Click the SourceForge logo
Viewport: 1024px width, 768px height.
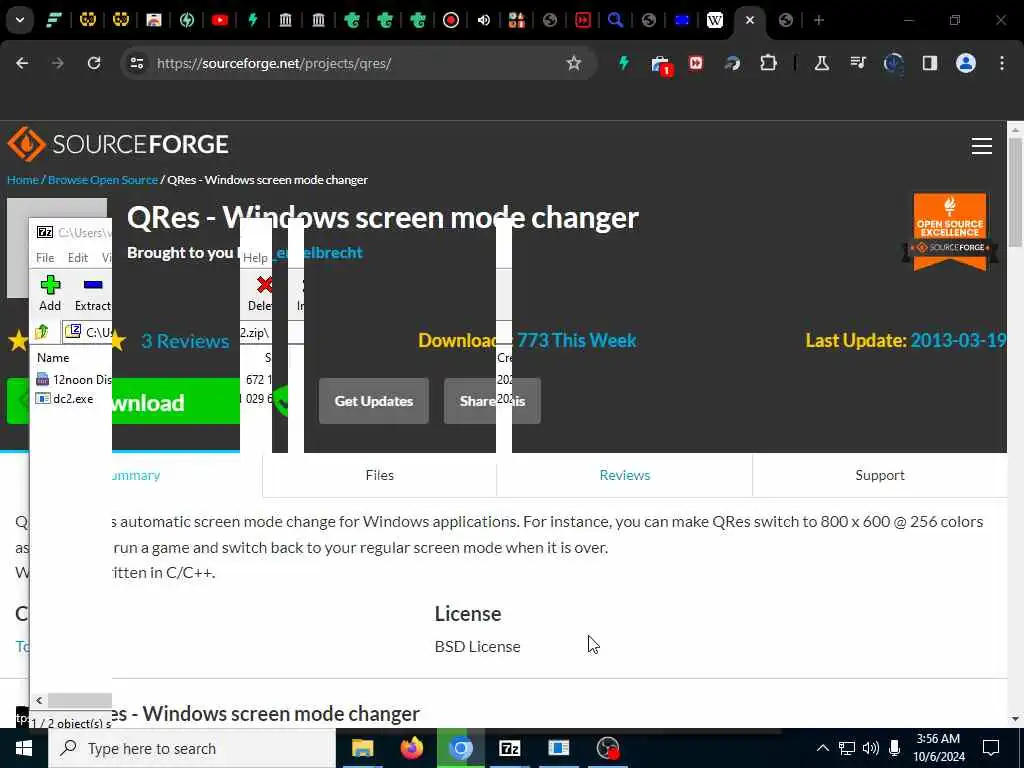118,144
